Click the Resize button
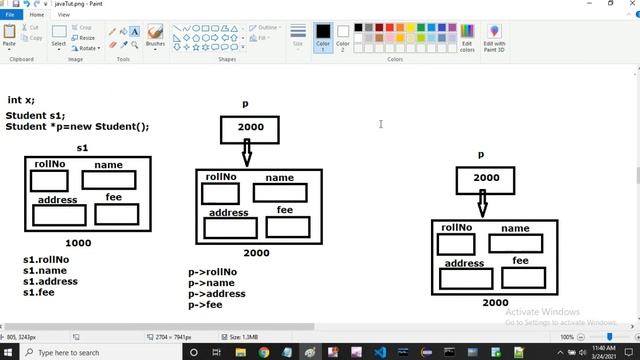This screenshot has height=360, width=640. [x=83, y=38]
